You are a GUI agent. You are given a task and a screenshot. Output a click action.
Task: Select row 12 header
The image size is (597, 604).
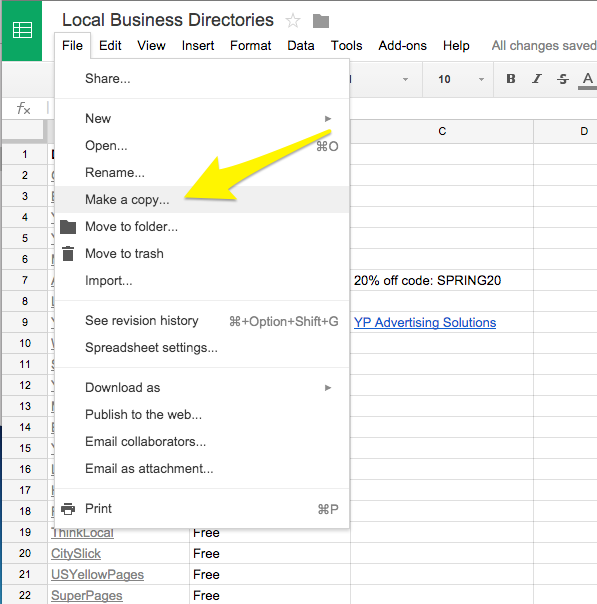25,385
